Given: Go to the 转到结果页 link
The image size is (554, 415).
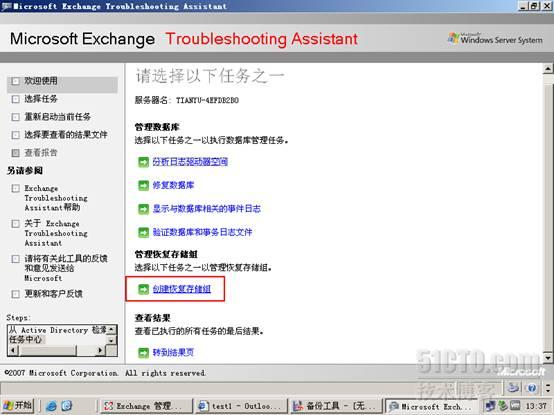Looking at the screenshot, I should click(x=173, y=352).
